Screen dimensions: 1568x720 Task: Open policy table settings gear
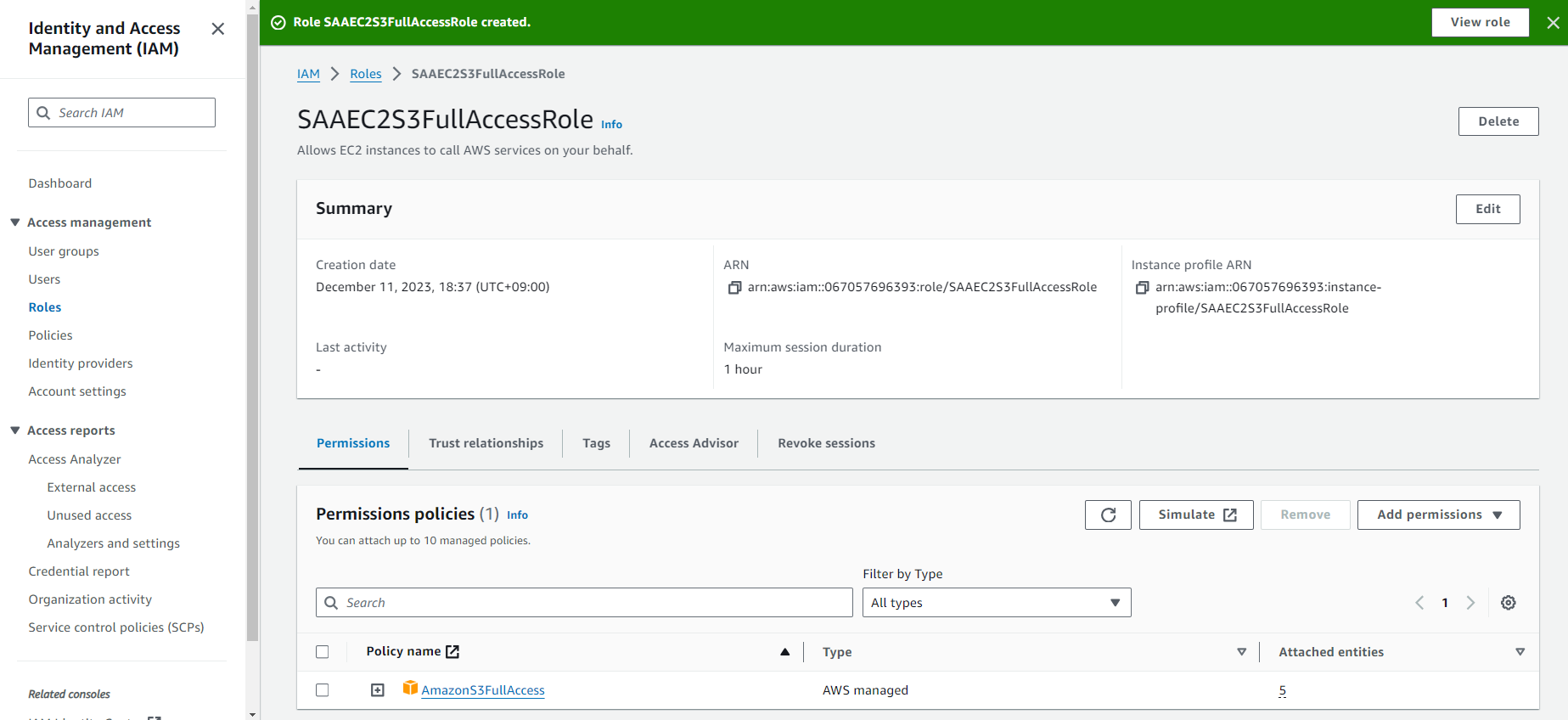point(1508,603)
